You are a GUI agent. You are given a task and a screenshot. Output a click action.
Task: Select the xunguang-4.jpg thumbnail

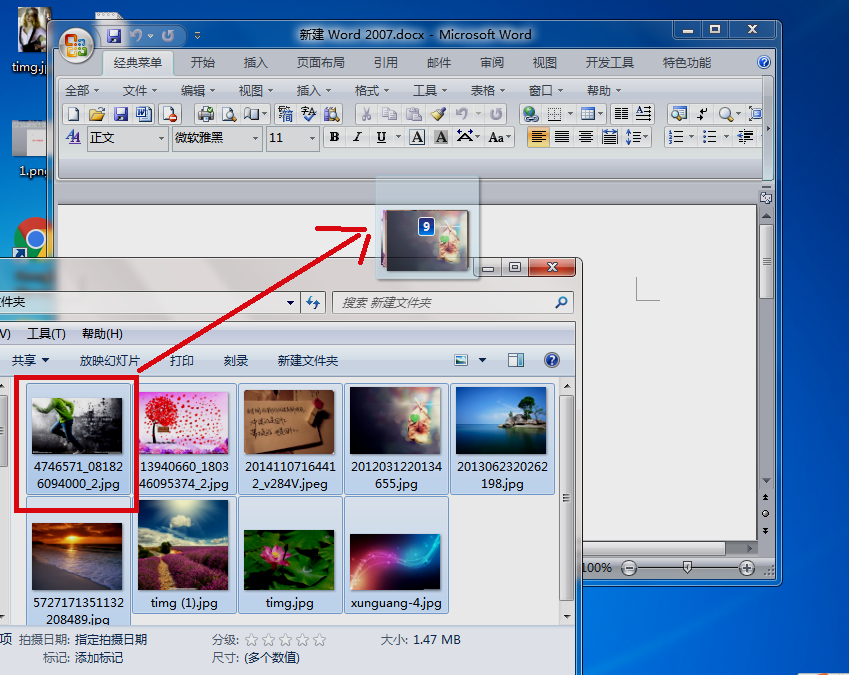tap(396, 561)
